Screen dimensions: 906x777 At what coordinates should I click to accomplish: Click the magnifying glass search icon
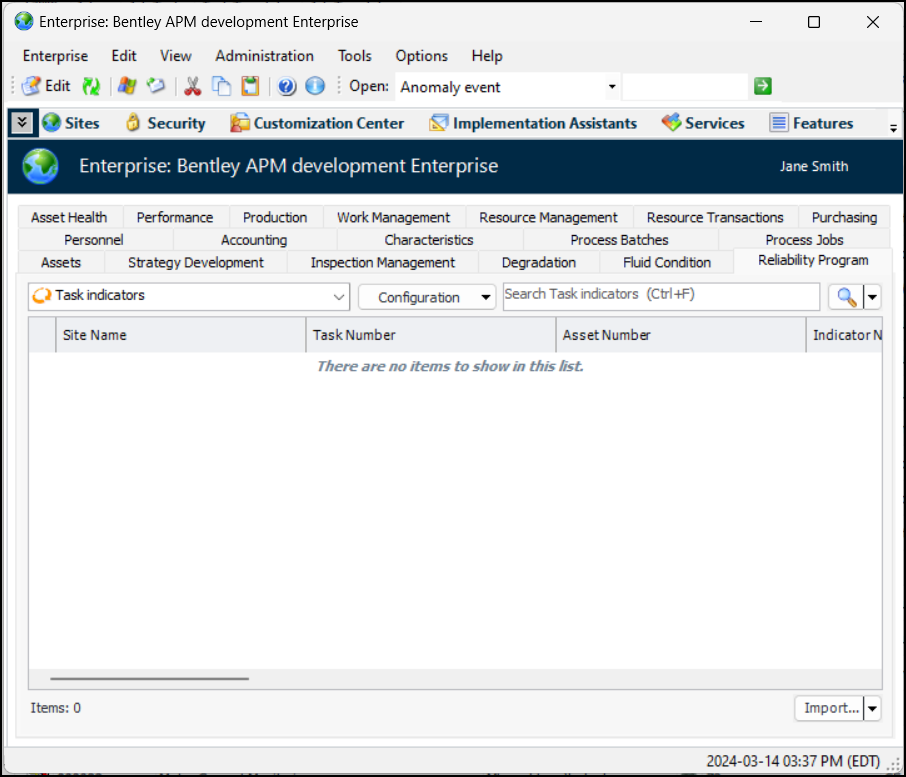[x=847, y=297]
